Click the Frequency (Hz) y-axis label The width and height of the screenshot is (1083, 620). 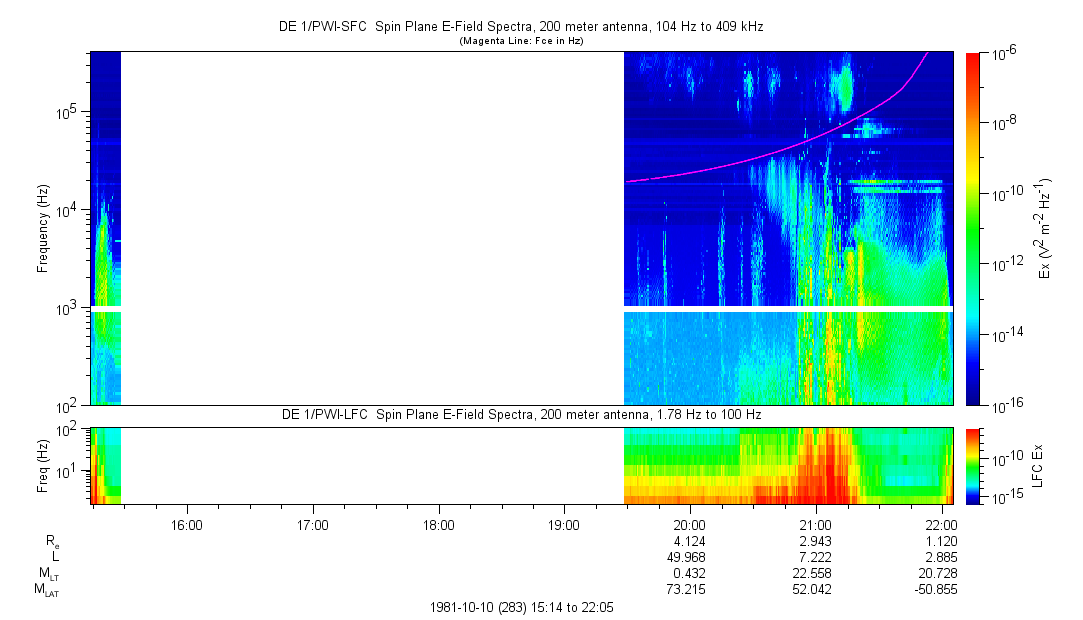(43, 228)
